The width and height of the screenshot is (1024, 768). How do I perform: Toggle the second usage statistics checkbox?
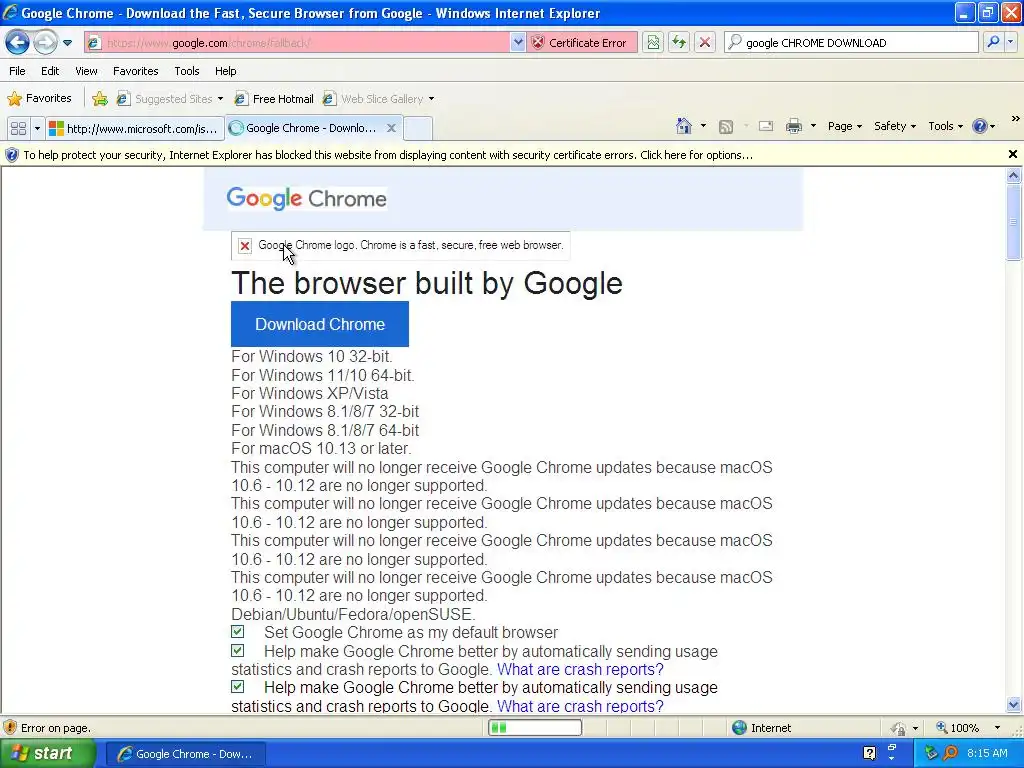238,686
